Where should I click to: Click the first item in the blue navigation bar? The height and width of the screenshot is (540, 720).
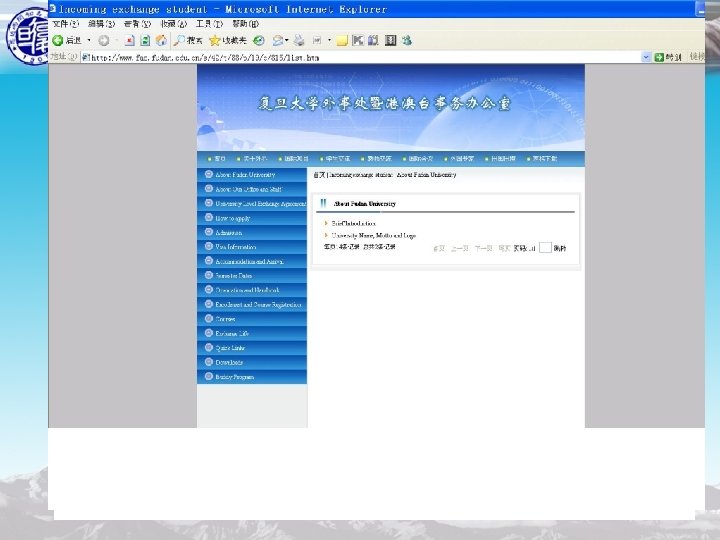pyautogui.click(x=219, y=159)
